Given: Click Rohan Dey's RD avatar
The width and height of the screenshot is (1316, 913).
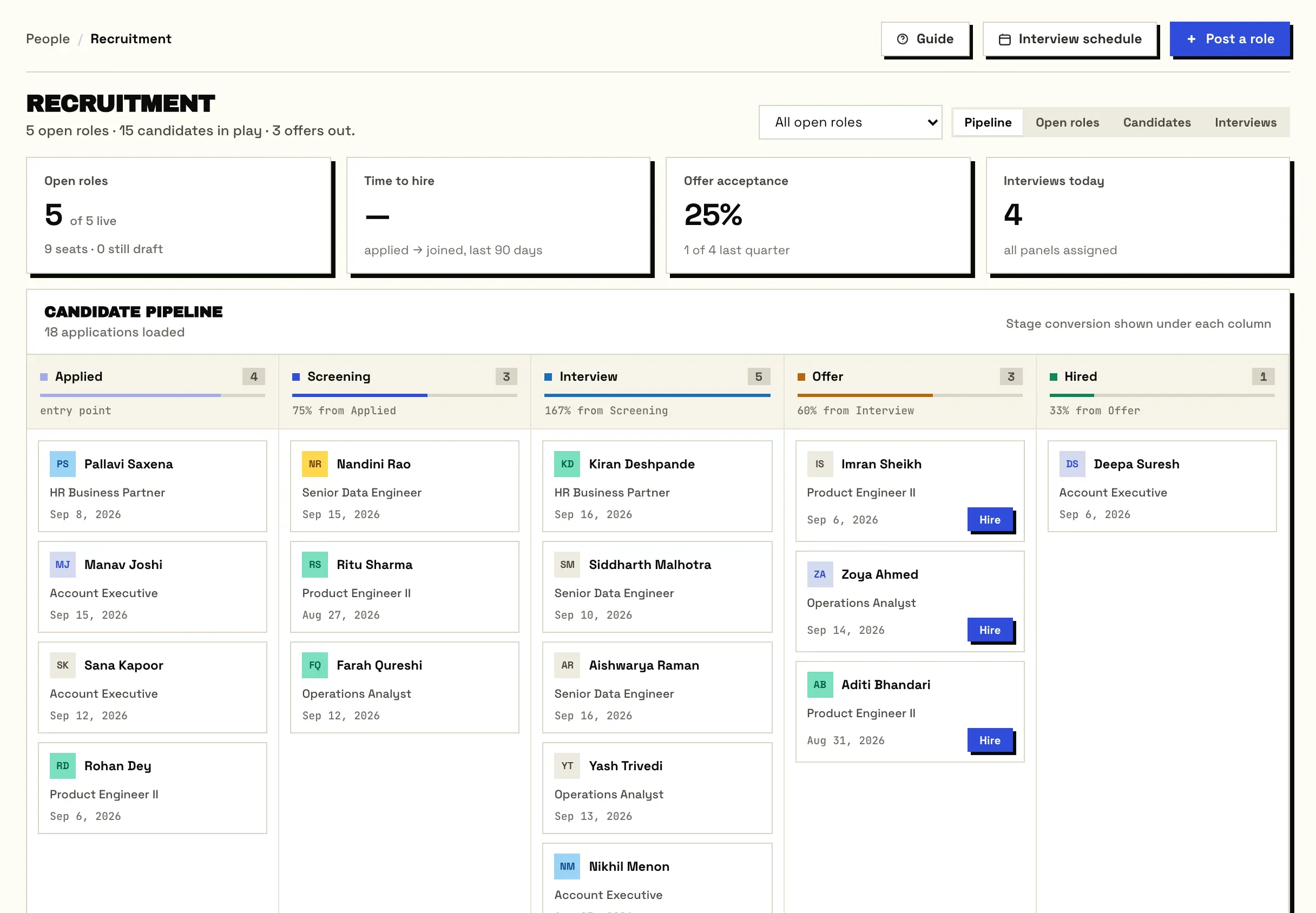Looking at the screenshot, I should [62, 766].
